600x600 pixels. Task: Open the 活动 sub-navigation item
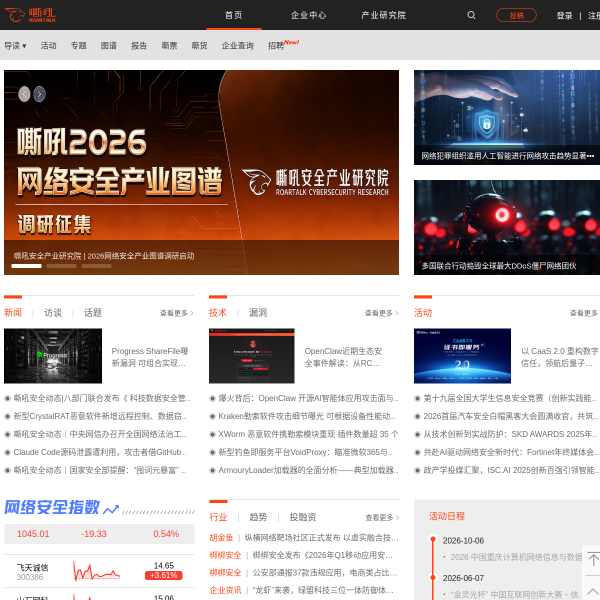pyautogui.click(x=49, y=46)
